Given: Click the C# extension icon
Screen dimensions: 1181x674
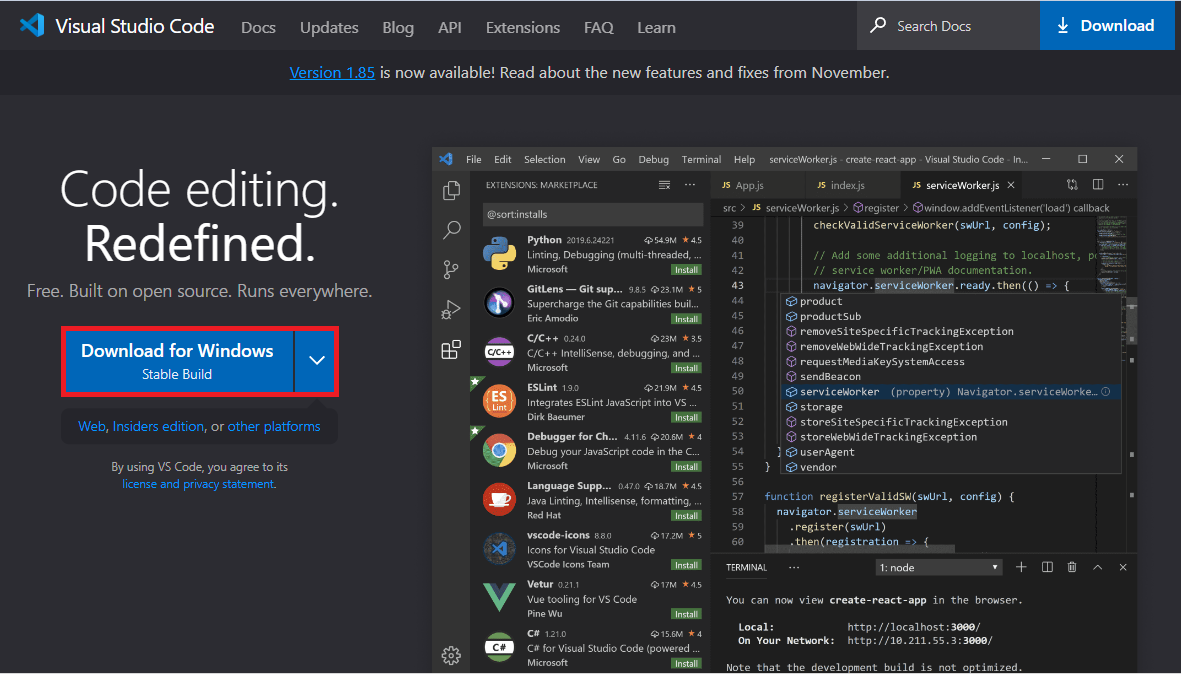Looking at the screenshot, I should pos(499,647).
